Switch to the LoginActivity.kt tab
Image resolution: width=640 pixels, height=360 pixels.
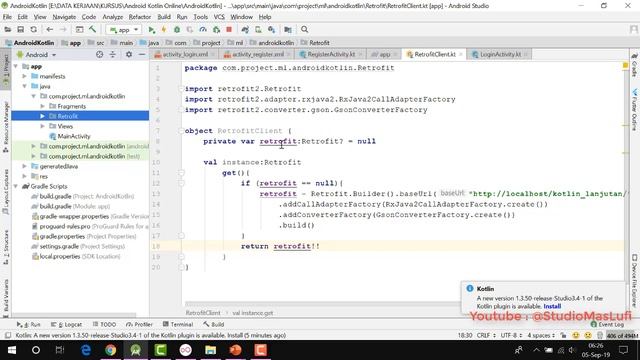click(x=500, y=54)
